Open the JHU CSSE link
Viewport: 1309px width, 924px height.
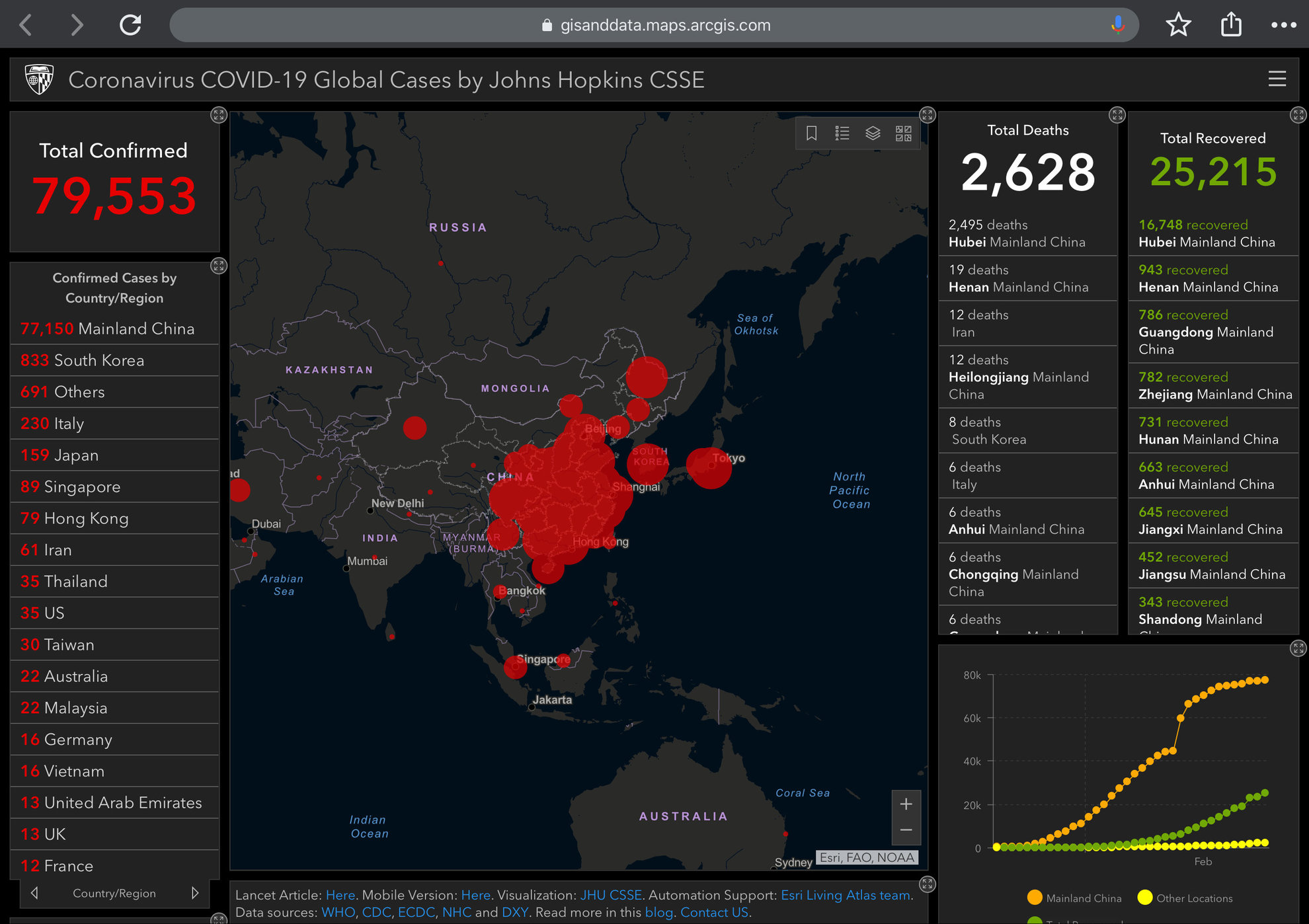click(x=611, y=895)
